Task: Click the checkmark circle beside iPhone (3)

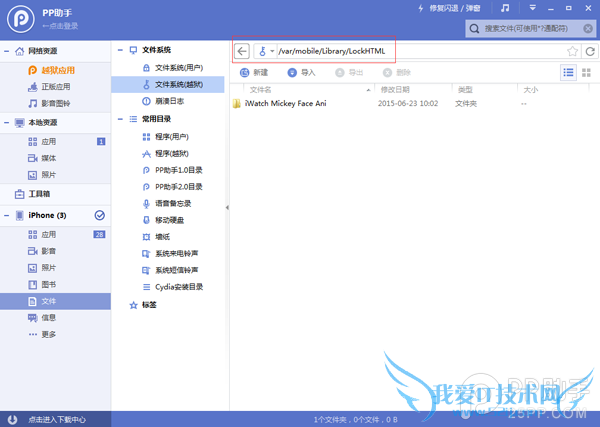Action: click(99, 215)
